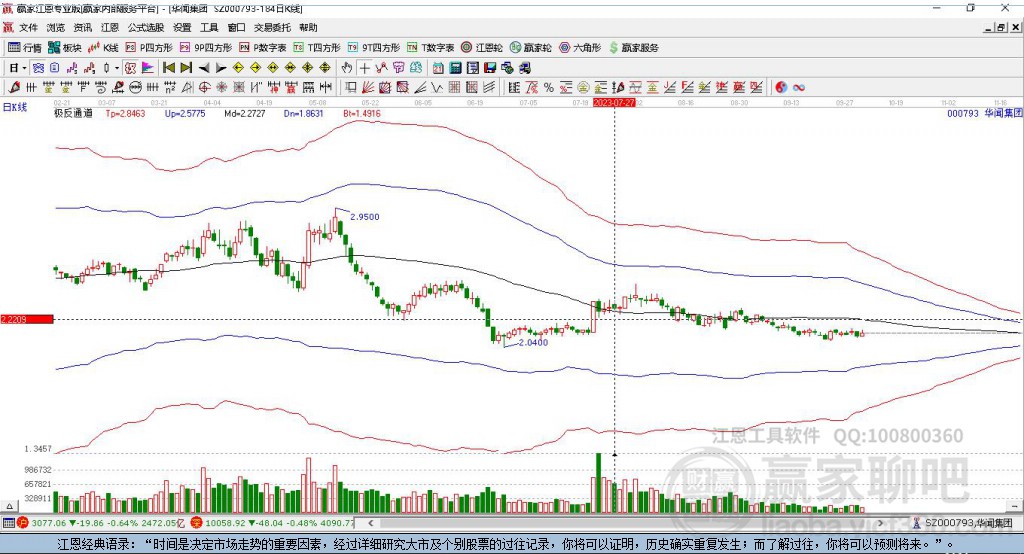Open the 设置 menu
This screenshot has width=1024, height=554.
tap(182, 27)
